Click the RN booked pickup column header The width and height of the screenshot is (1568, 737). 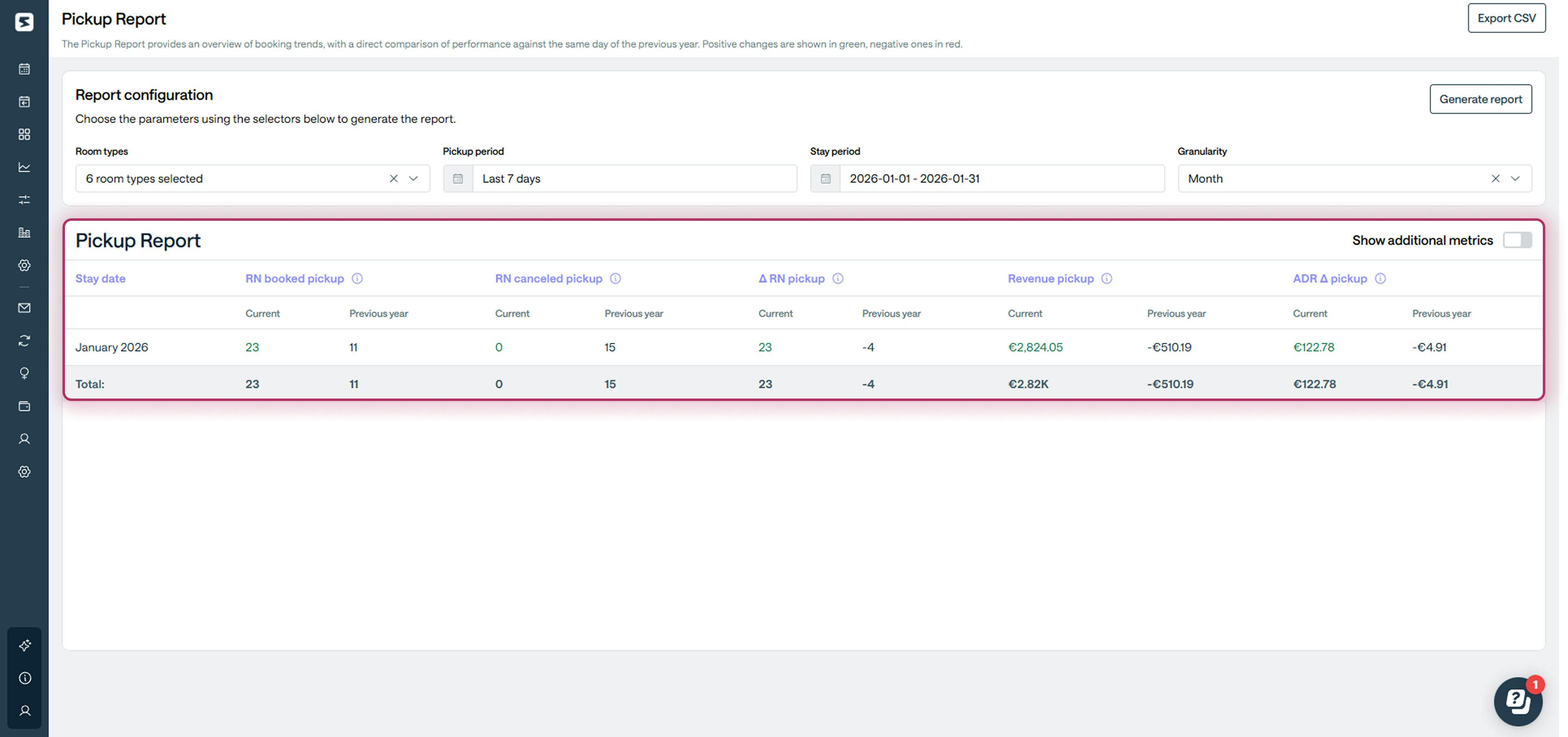[295, 279]
